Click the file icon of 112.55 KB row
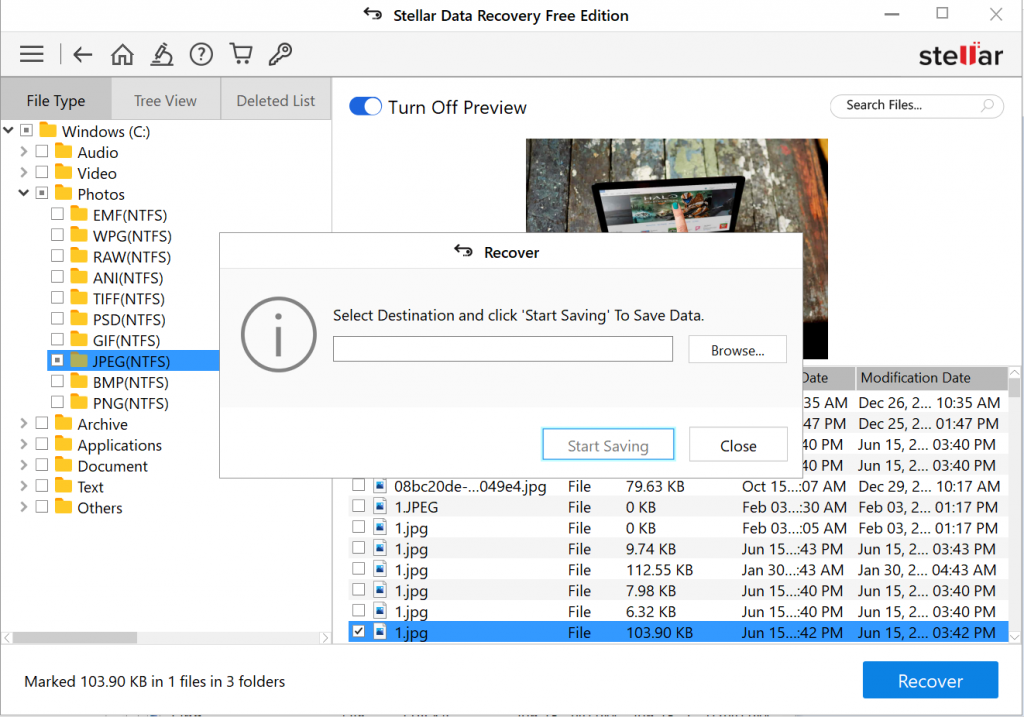 (380, 569)
